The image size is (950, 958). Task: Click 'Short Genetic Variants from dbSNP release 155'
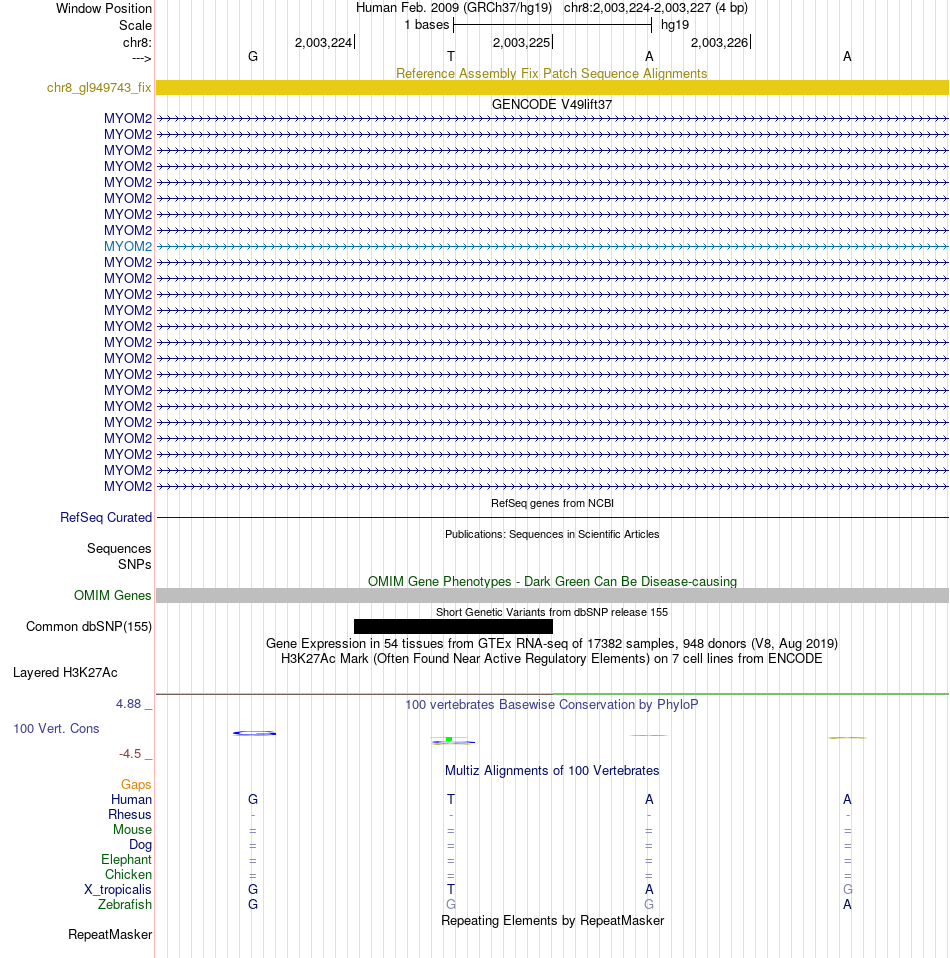[x=552, y=612]
